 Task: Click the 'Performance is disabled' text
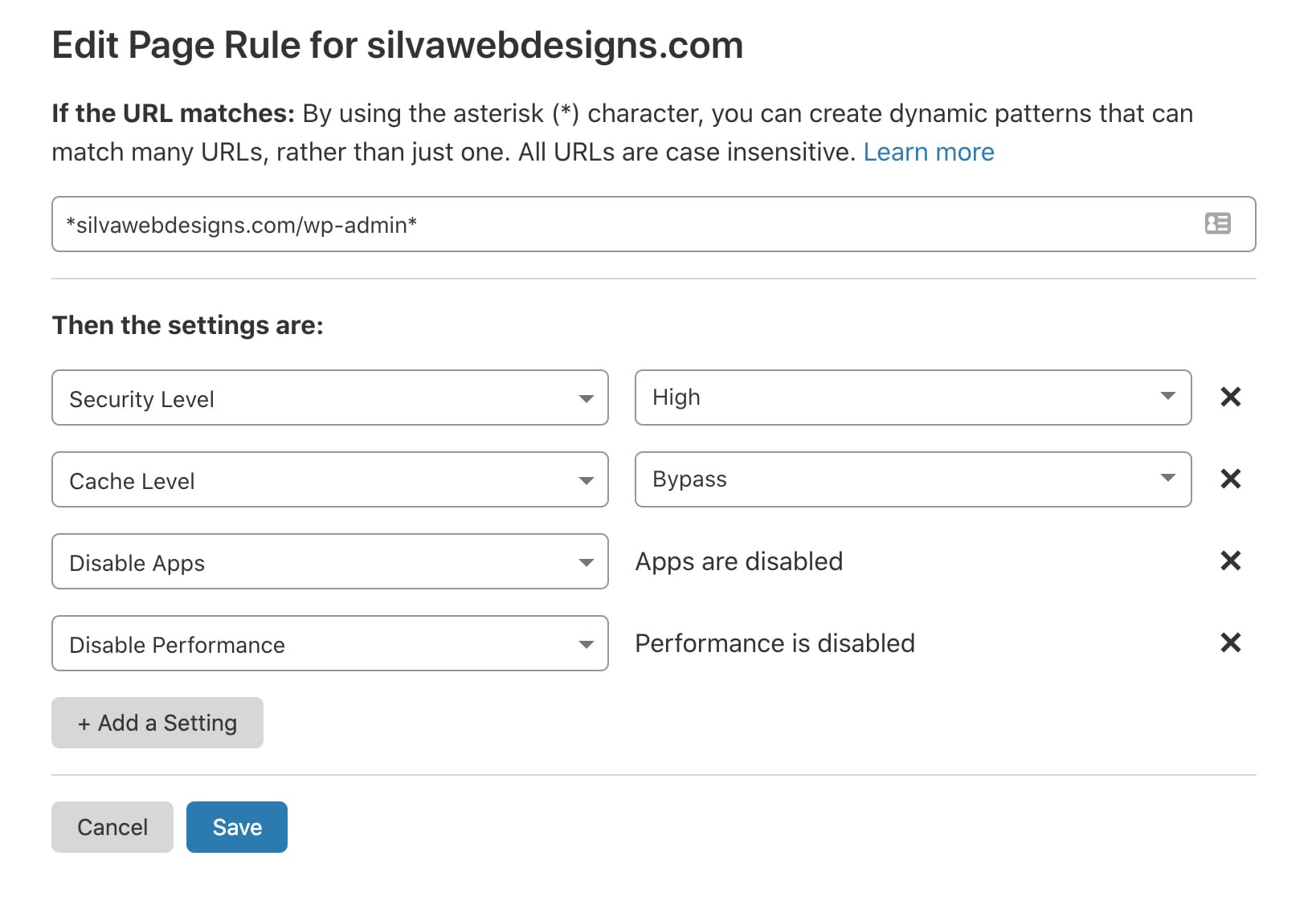[x=775, y=643]
